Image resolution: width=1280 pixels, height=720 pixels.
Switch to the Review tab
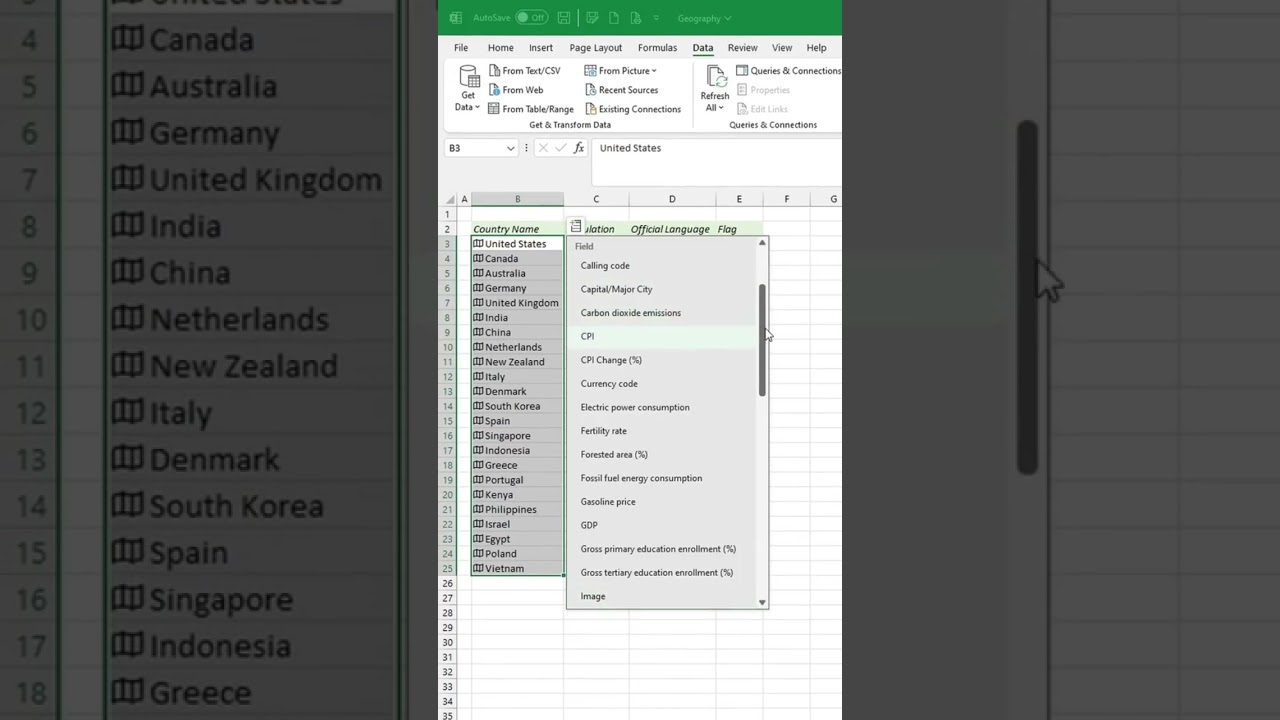click(743, 48)
